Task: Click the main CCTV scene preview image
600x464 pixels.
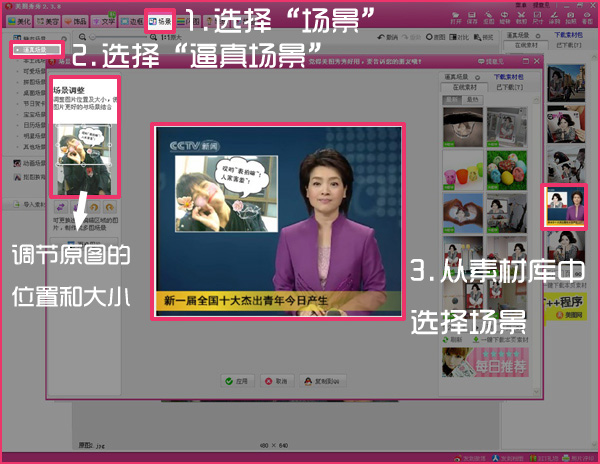Action: [276, 222]
